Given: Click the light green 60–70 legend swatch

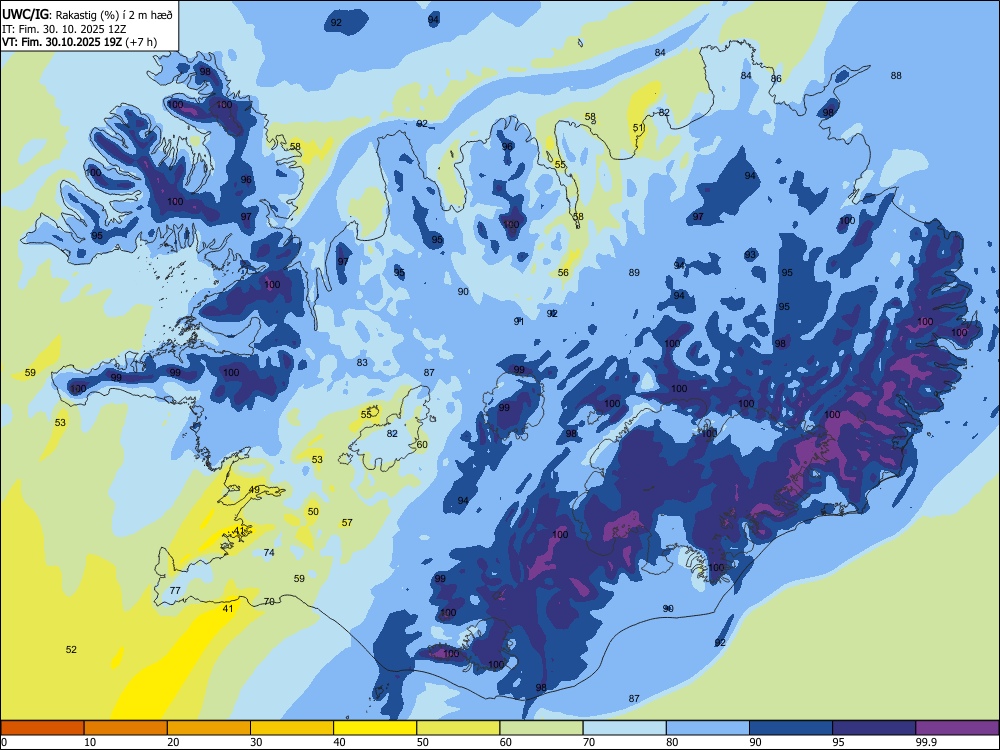Looking at the screenshot, I should point(541,728).
